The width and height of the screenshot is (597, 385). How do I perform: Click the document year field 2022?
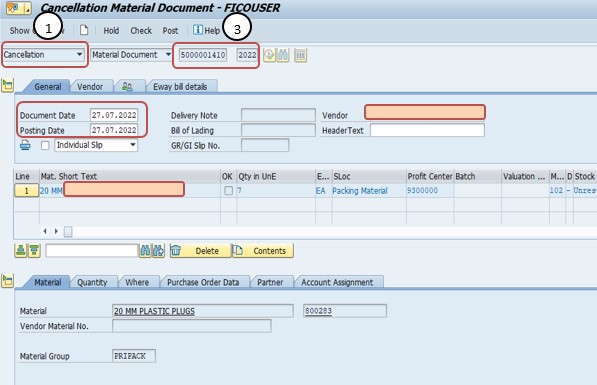point(247,55)
